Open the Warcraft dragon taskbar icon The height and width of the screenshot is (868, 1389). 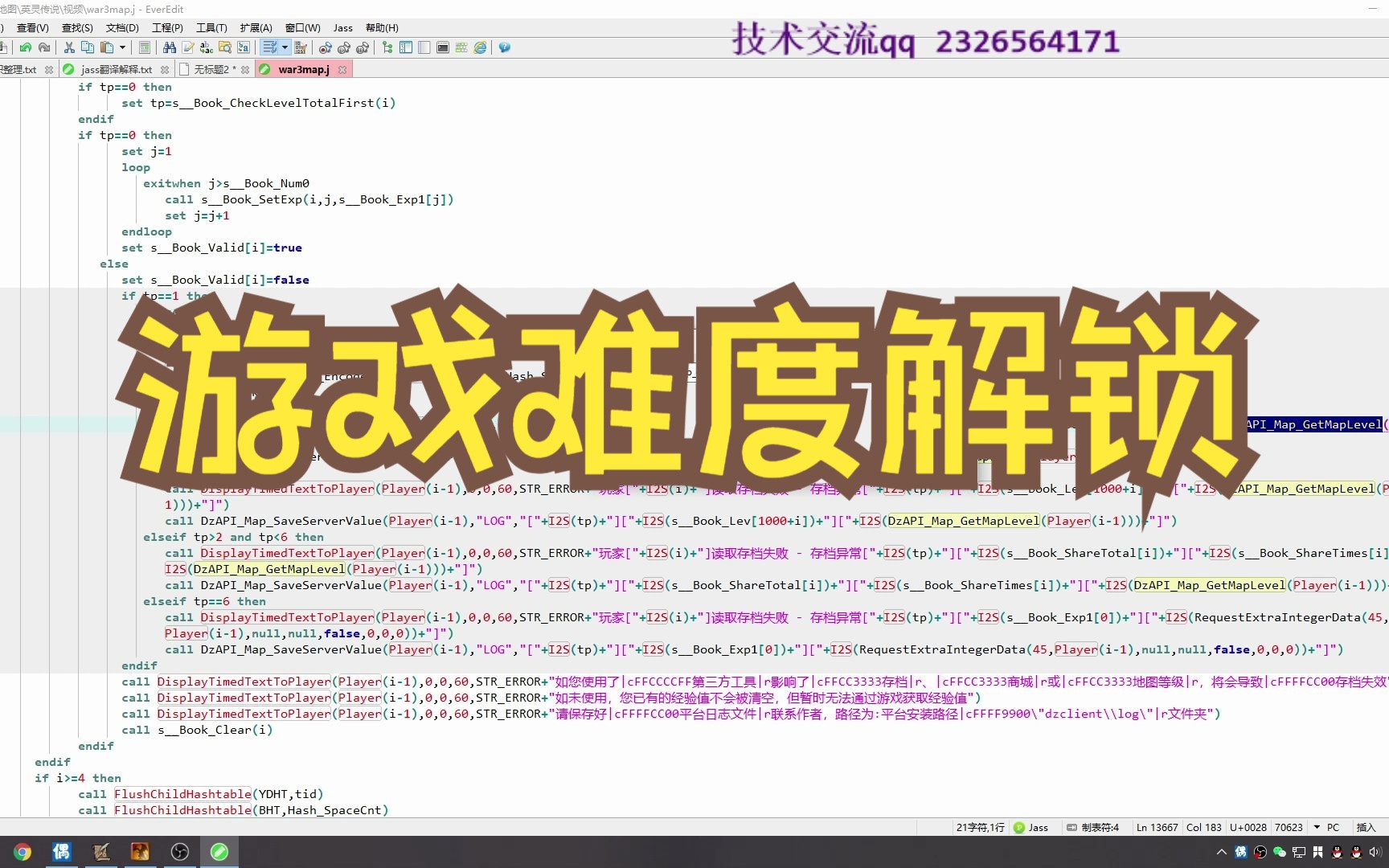tap(141, 852)
